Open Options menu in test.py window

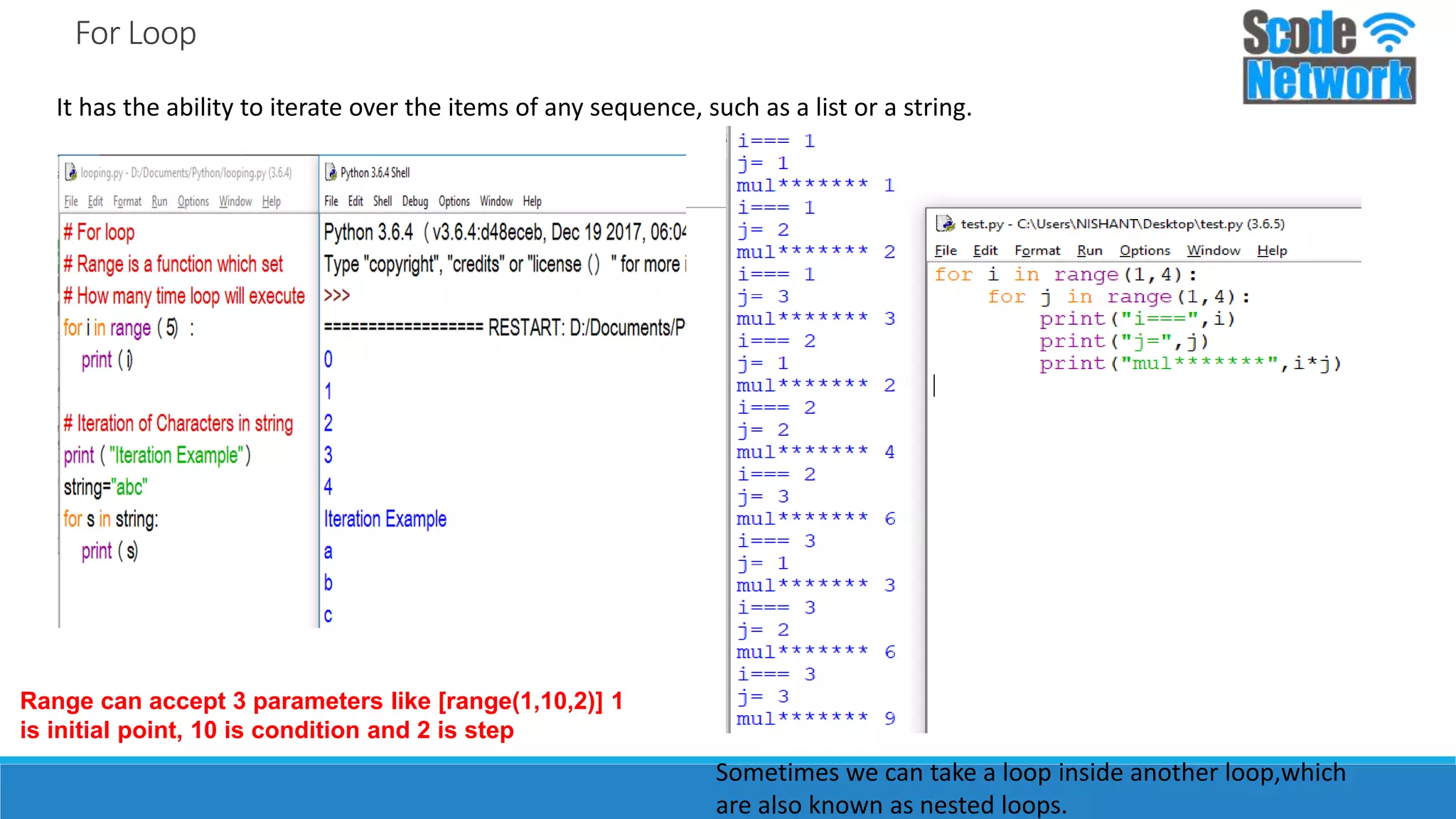pyautogui.click(x=1145, y=250)
